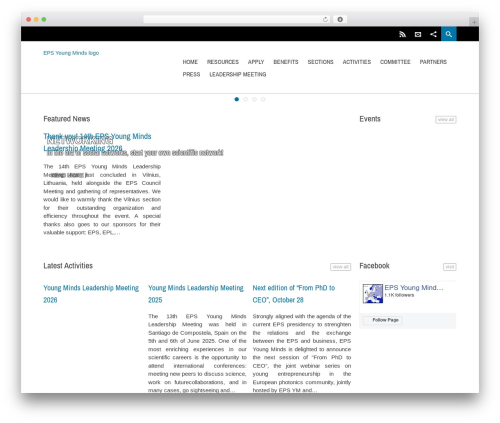
Task: Open the ACTIVITIES menu item
Action: 357,62
